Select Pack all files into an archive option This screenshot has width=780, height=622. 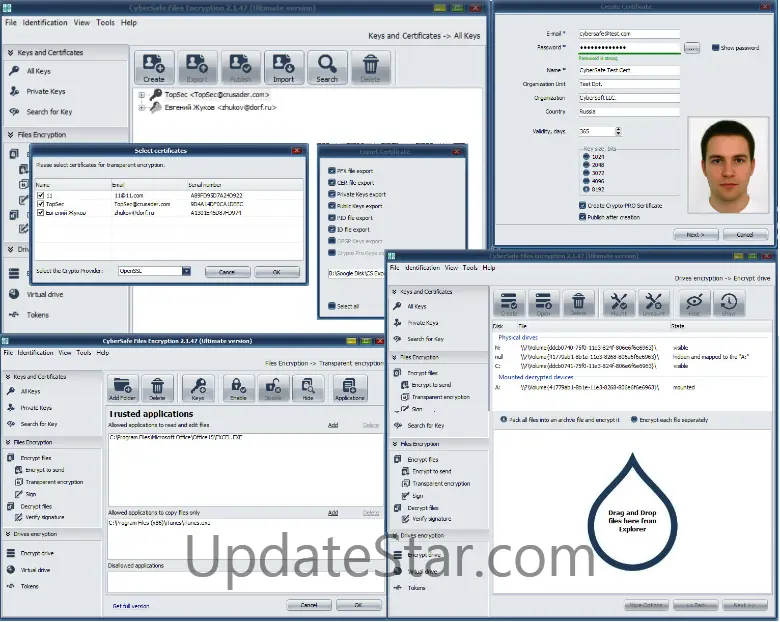coord(504,420)
